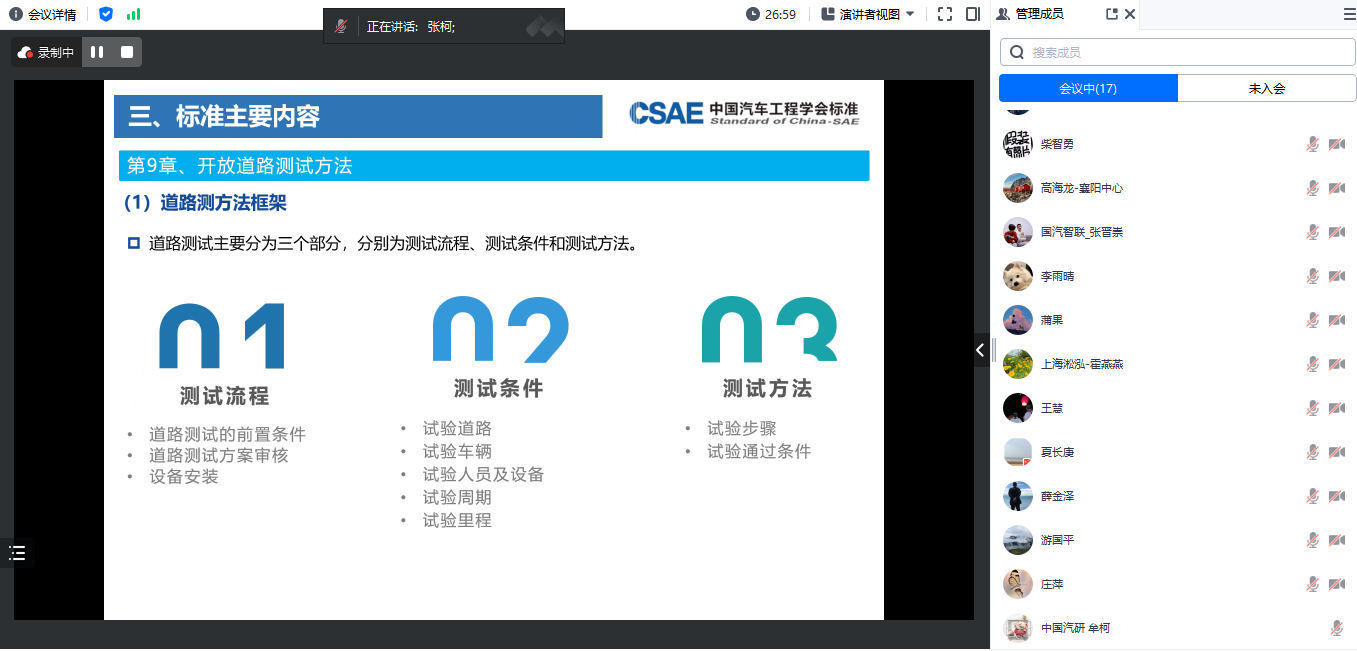Screen dimensions: 1357x651
Task: Collapse the member panel with the arrow
Action: click(x=980, y=350)
